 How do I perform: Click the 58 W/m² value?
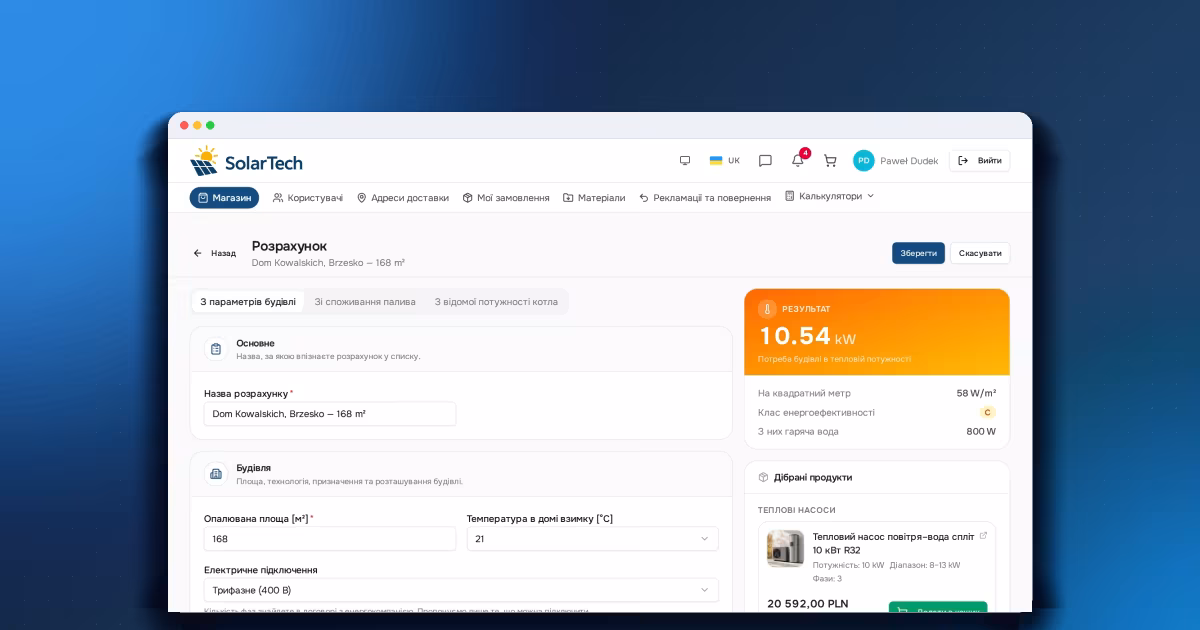(976, 393)
